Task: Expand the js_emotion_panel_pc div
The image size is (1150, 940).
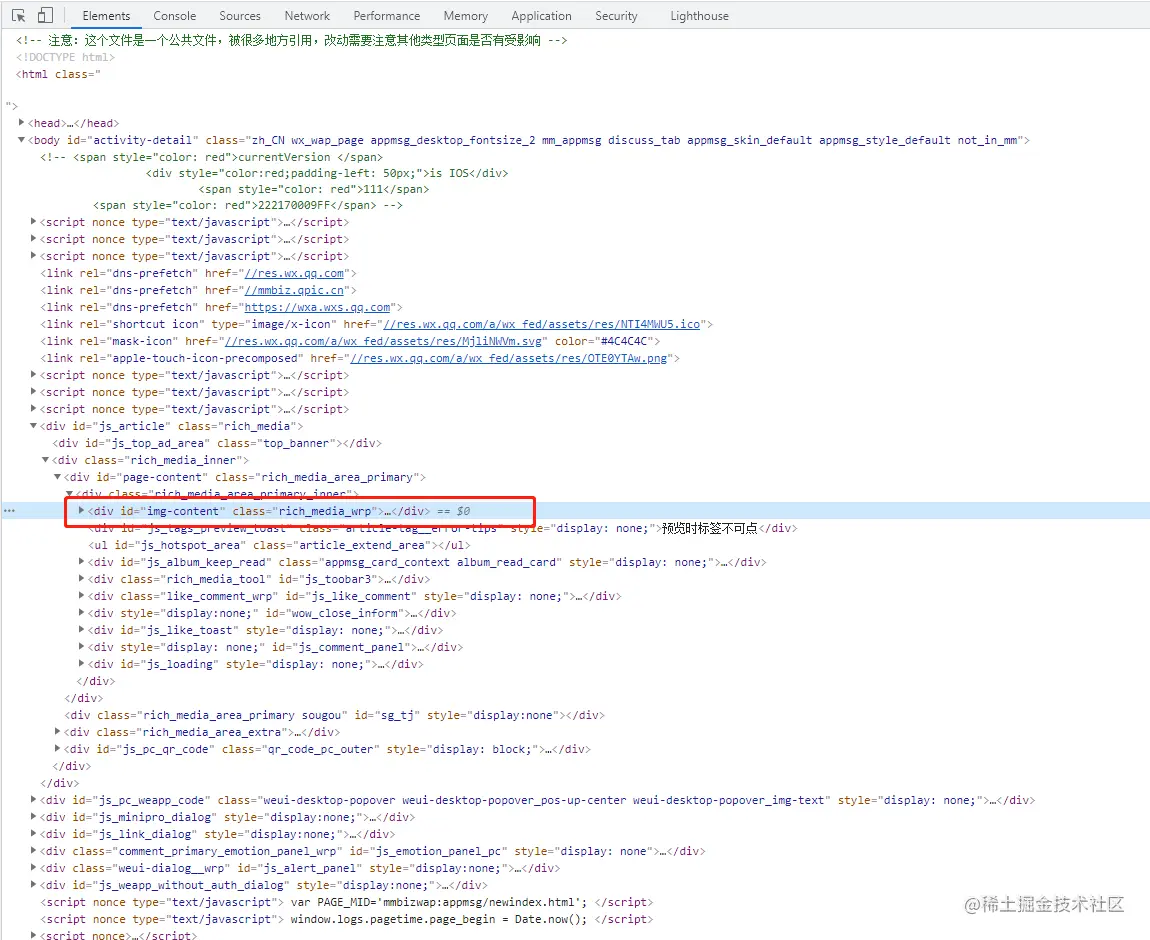Action: click(33, 851)
